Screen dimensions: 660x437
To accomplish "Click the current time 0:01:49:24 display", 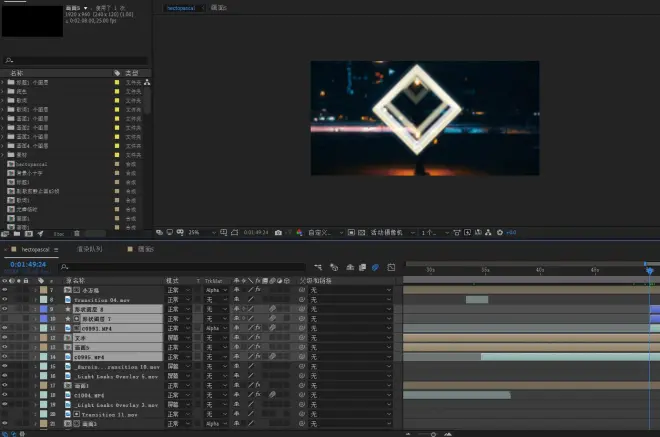I will 27,265.
